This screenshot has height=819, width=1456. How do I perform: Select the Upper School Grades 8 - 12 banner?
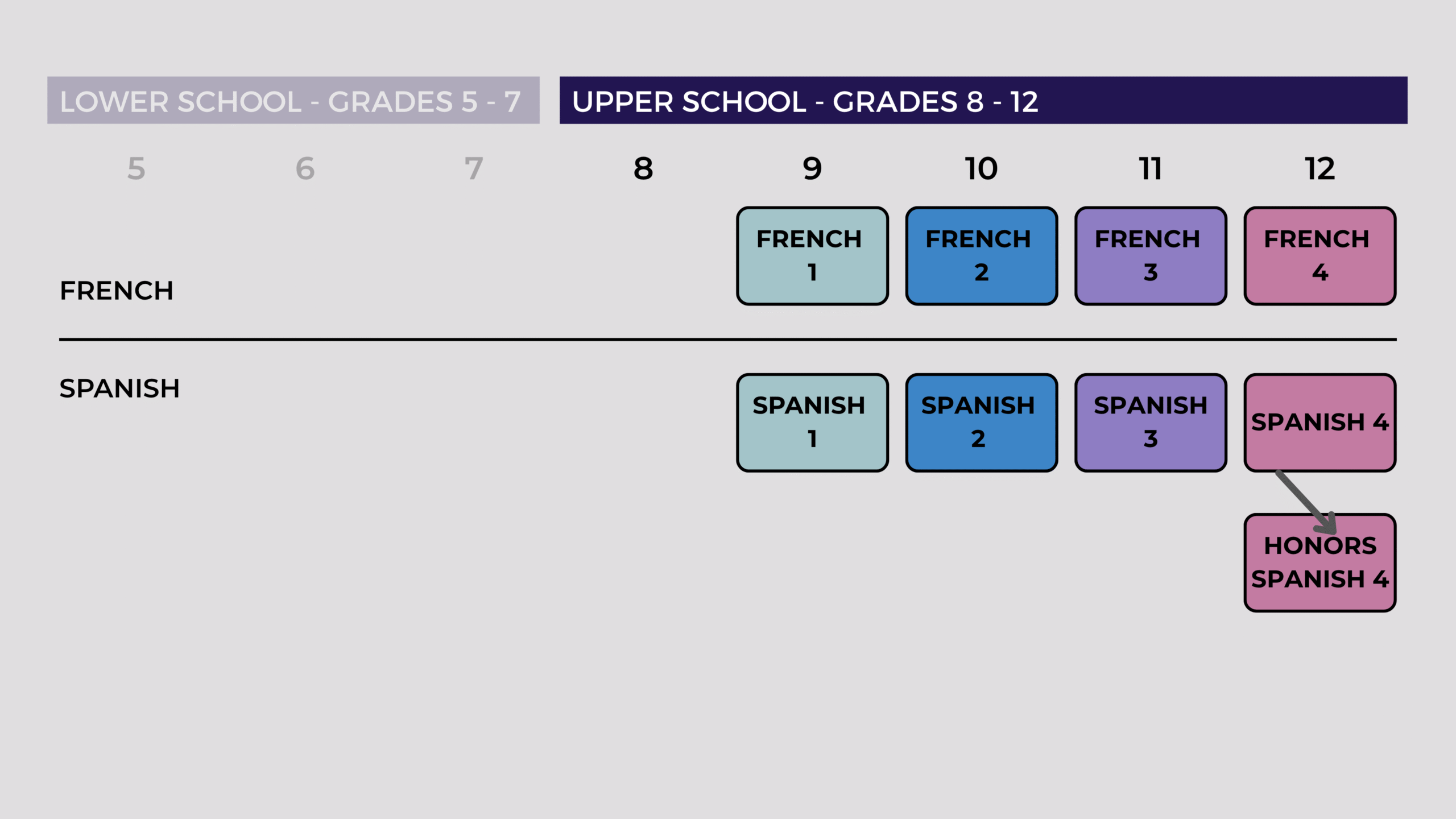pos(983,100)
